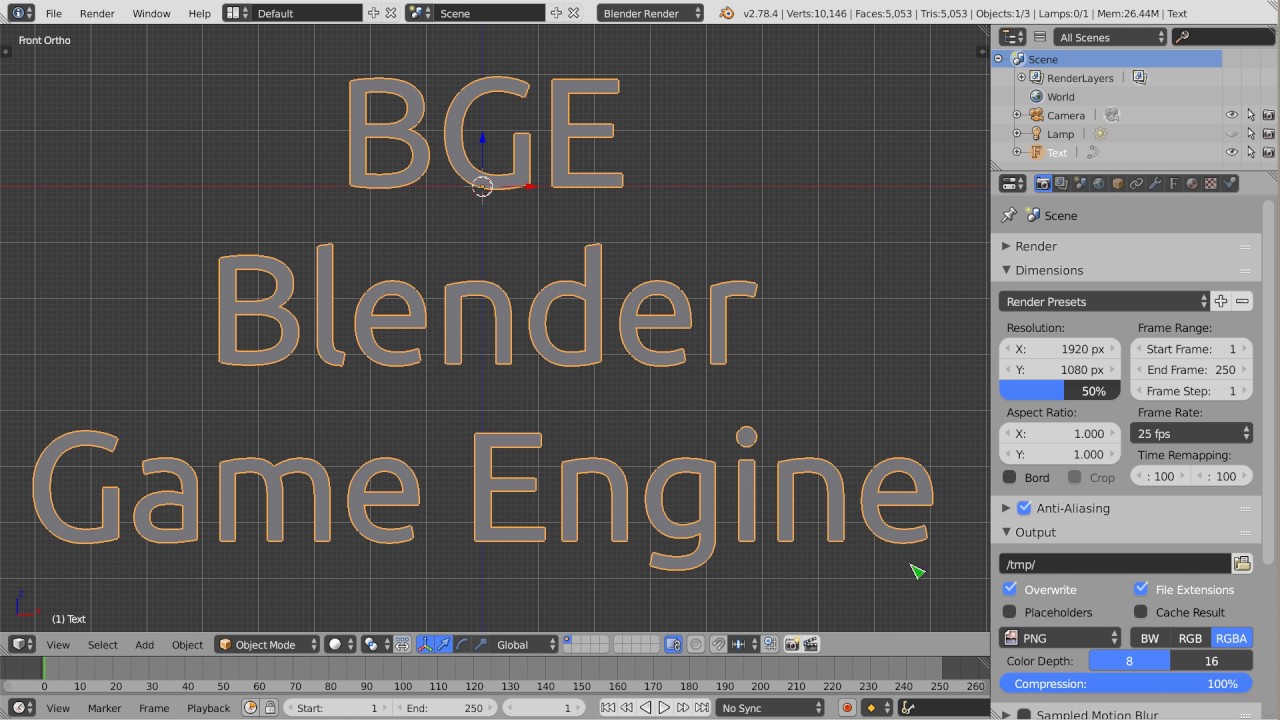Uncheck the Anti-Aliasing checkbox
The width and height of the screenshot is (1280, 720).
click(1024, 508)
